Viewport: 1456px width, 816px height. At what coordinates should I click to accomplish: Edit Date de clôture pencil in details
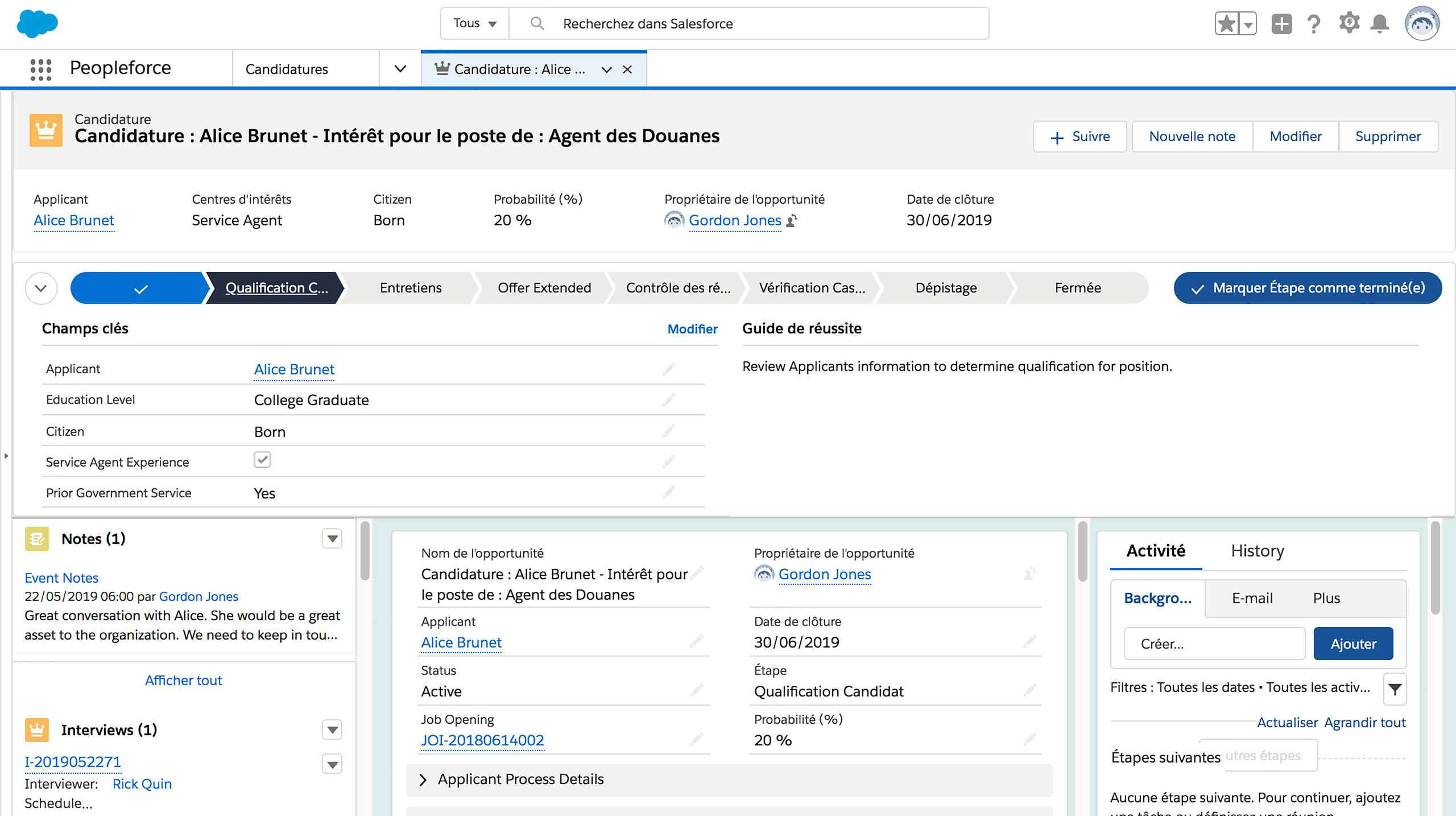click(1029, 642)
